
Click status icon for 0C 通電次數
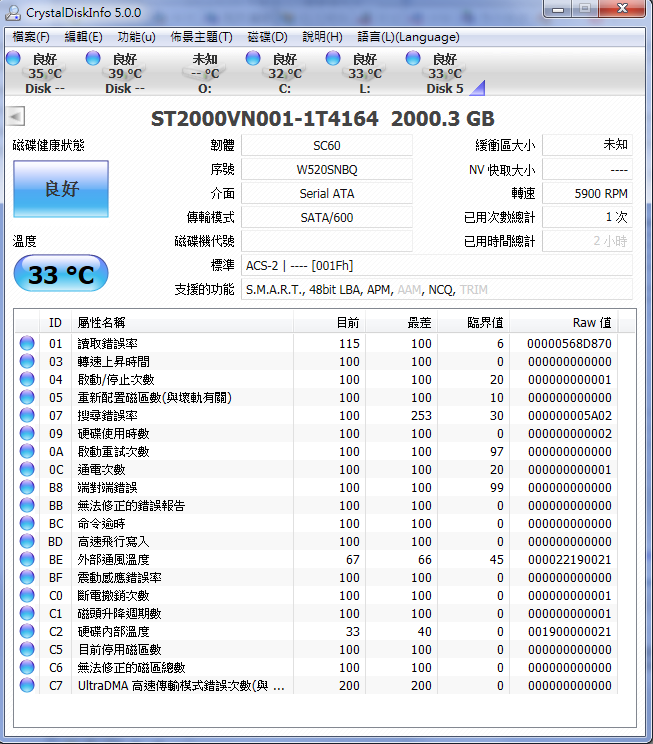(x=27, y=469)
